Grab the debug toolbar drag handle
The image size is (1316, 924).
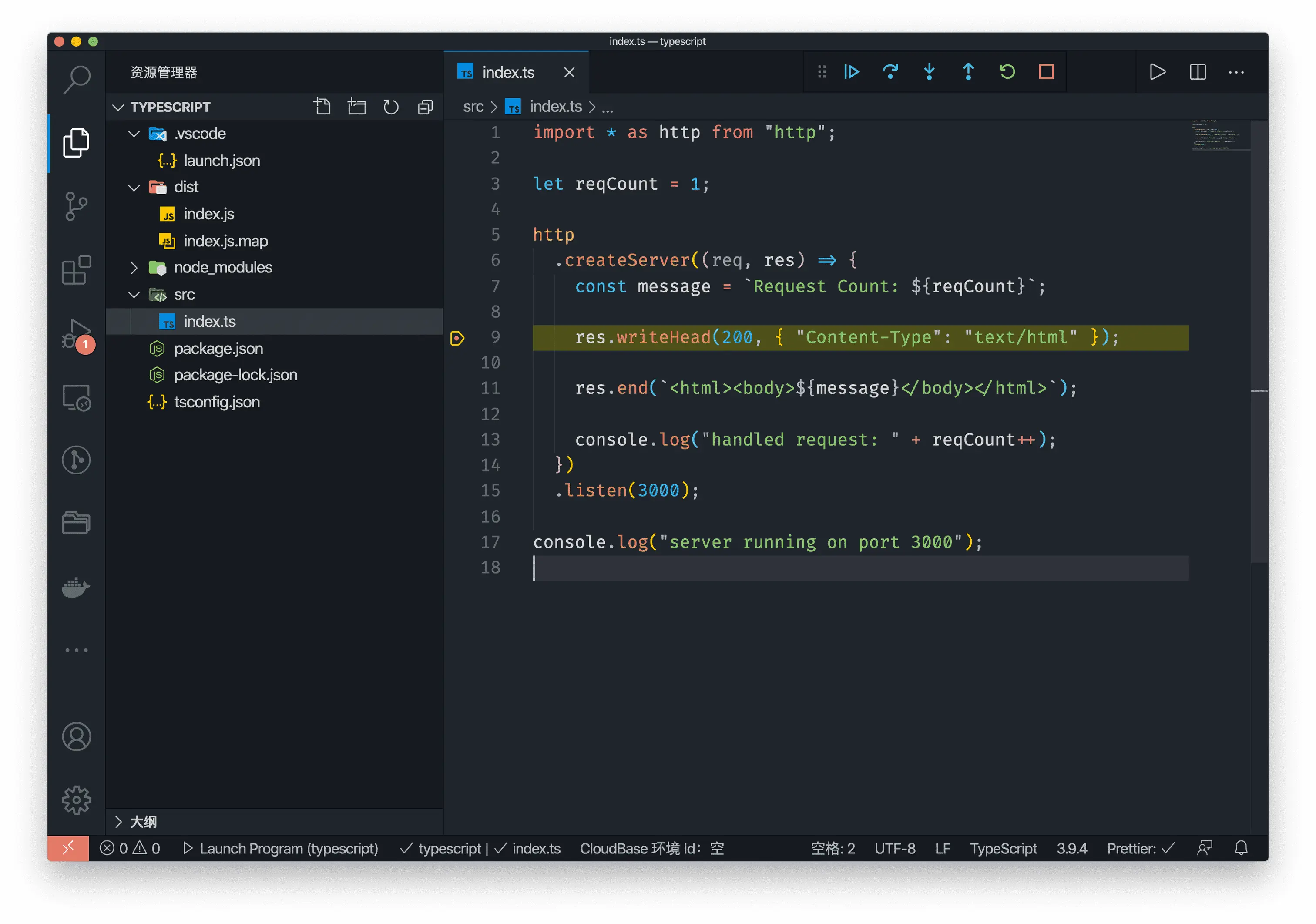coord(821,72)
